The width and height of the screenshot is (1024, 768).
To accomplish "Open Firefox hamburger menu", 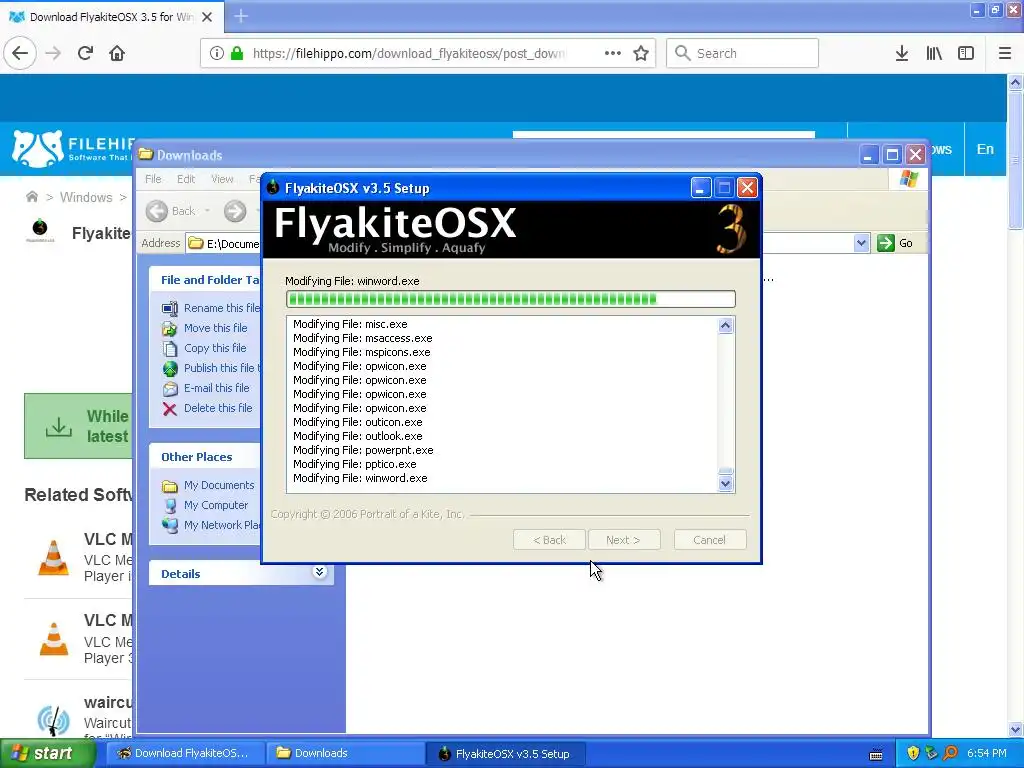I will (1005, 53).
